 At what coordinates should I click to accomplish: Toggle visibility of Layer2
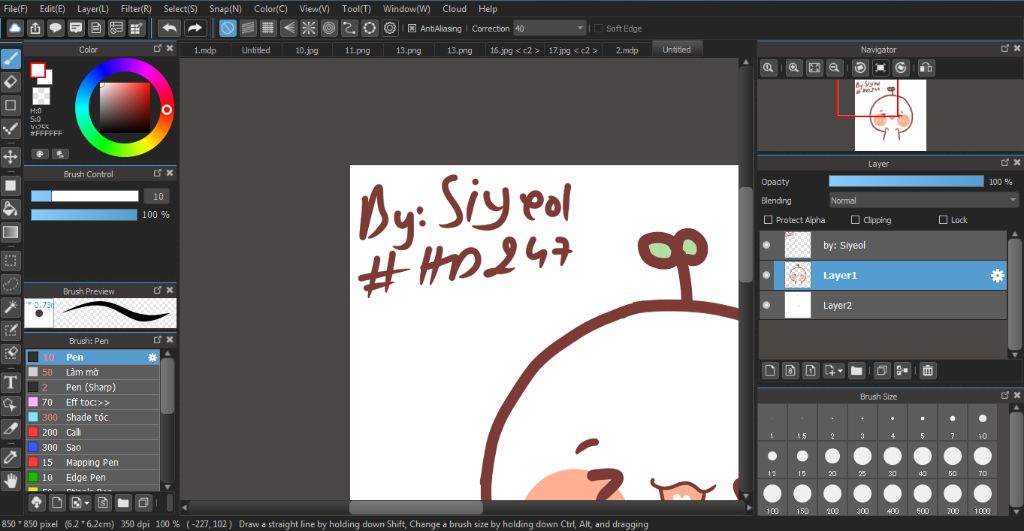(767, 305)
